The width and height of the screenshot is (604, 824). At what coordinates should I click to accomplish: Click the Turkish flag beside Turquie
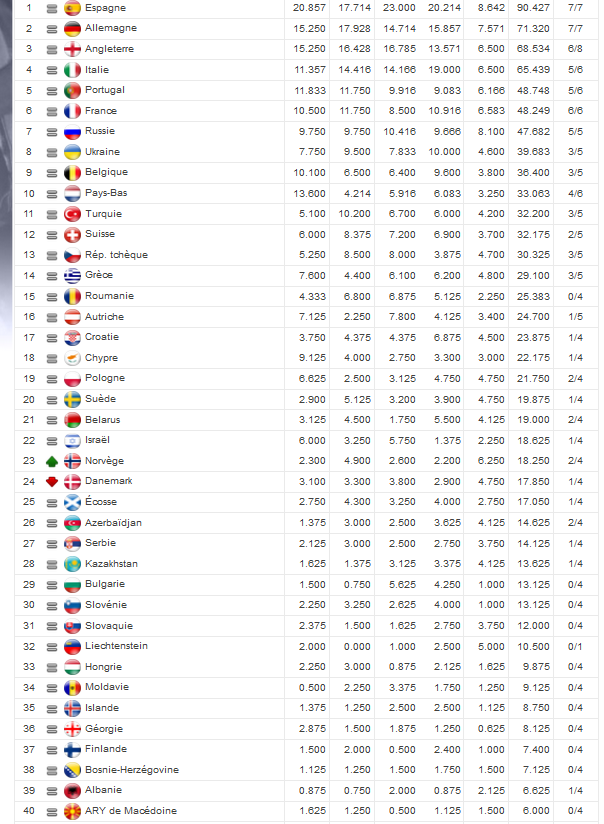72,214
